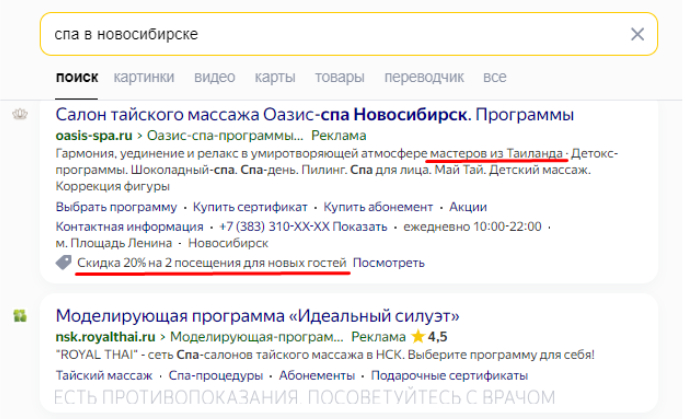Image resolution: width=685 pixels, height=419 pixels.
Task: Open 'Моделирующая программа «Идеальный силуэт»' result title
Action: click(257, 315)
